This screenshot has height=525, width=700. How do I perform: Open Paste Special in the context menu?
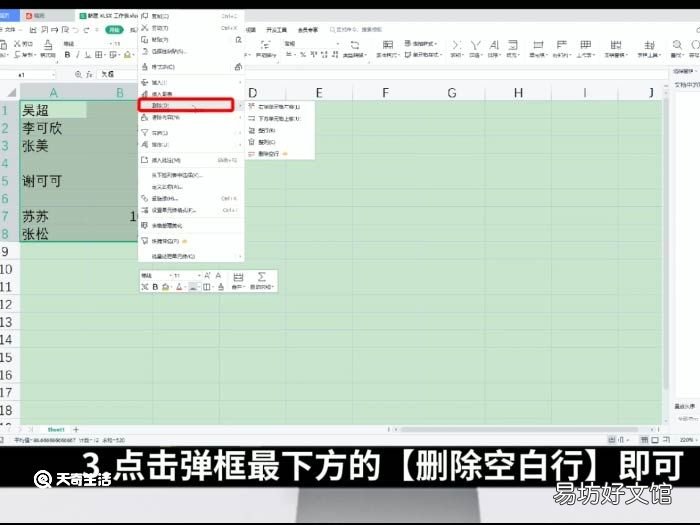(x=191, y=51)
